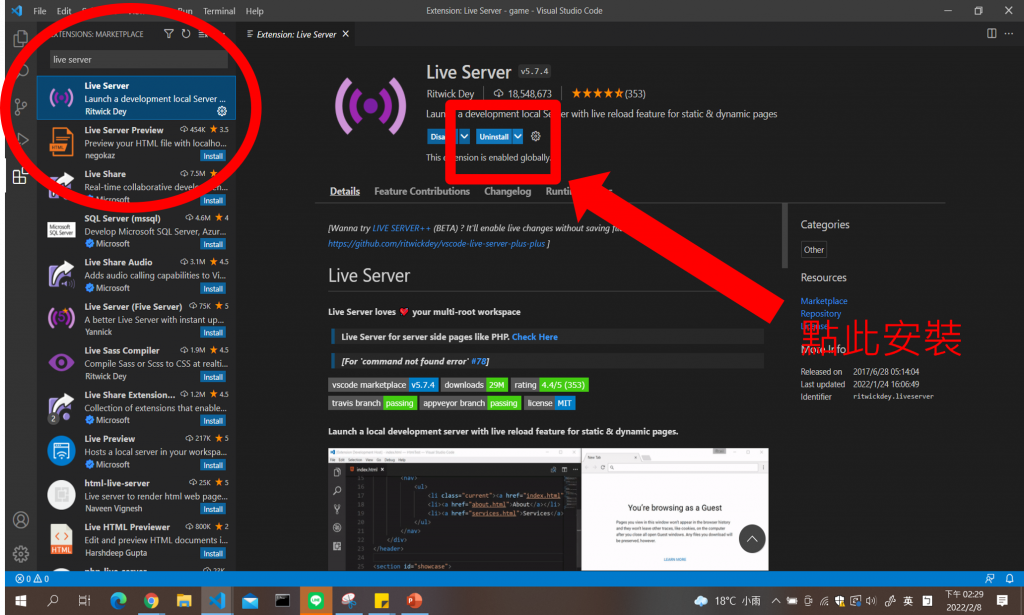This screenshot has width=1024, height=615.
Task: Open notifications bell in status bar
Action: (x=1009, y=578)
